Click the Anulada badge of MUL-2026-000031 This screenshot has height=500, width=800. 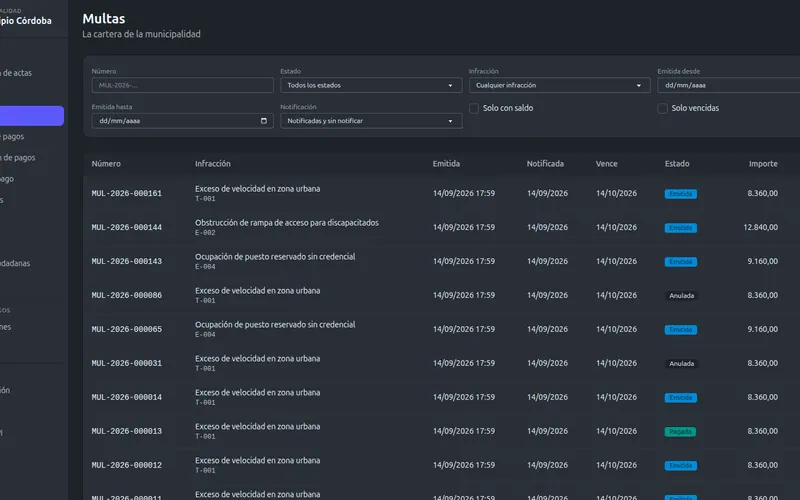(x=682, y=364)
